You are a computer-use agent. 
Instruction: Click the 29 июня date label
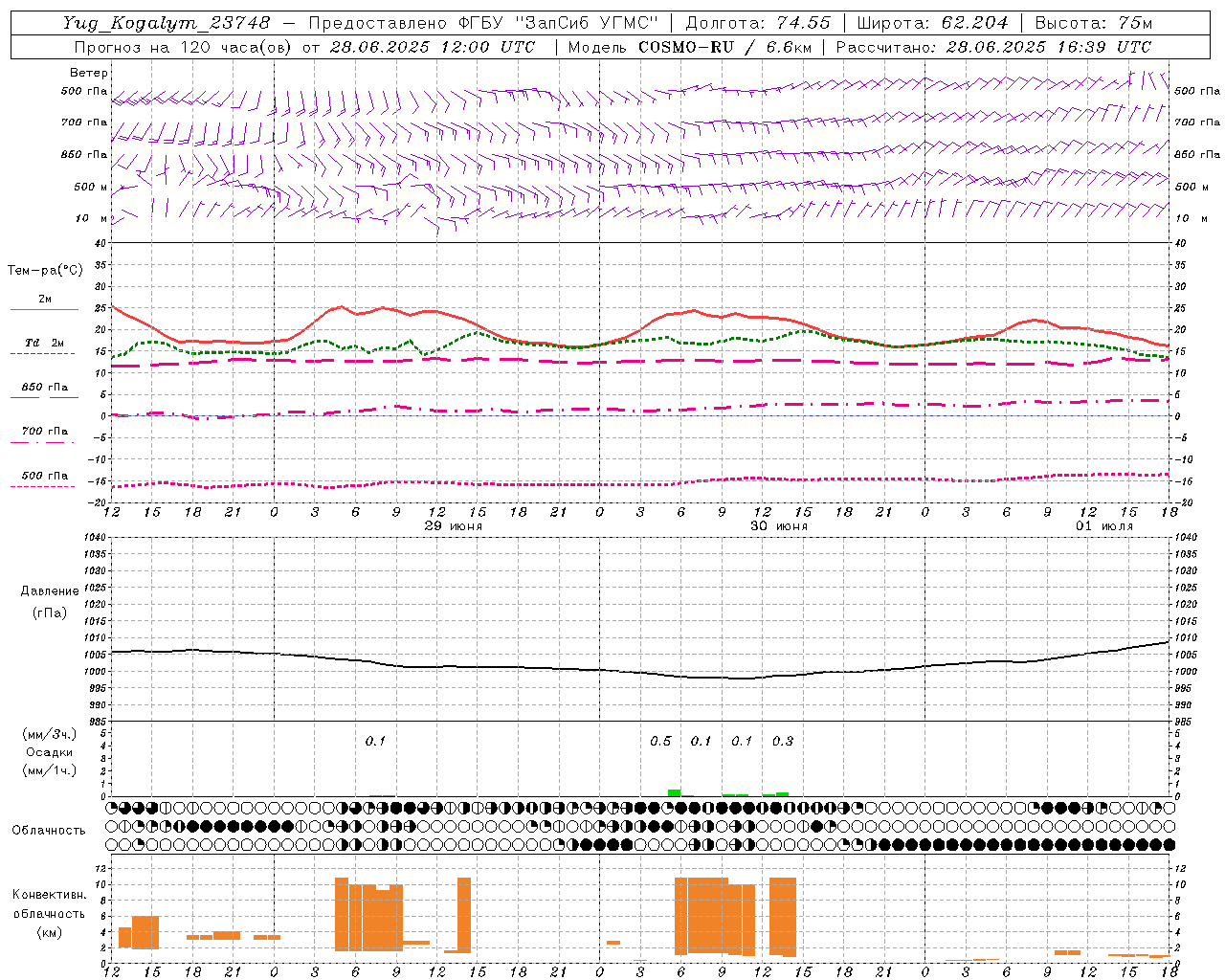[454, 526]
